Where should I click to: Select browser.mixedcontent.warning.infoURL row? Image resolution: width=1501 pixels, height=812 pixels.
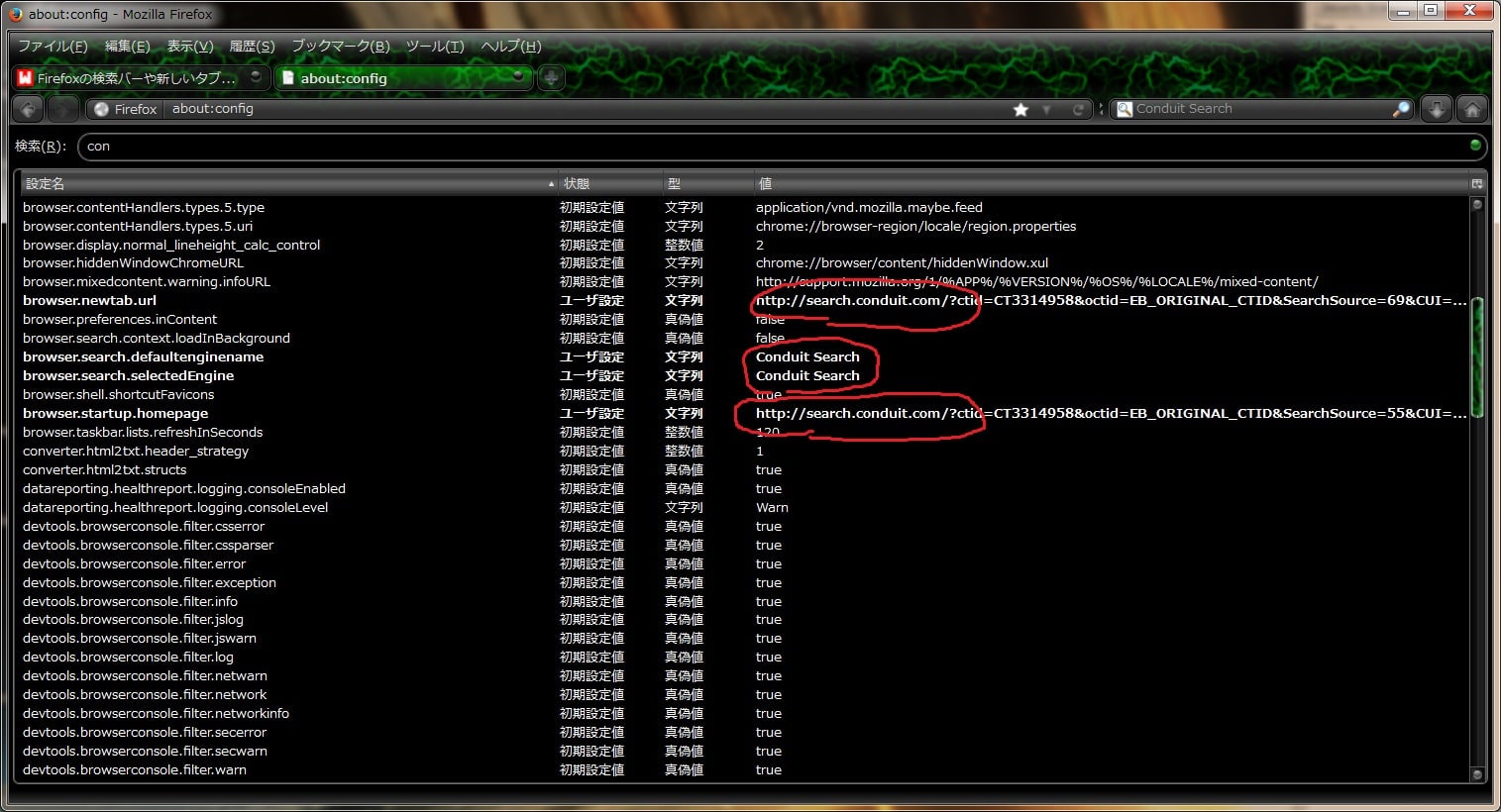coord(745,281)
